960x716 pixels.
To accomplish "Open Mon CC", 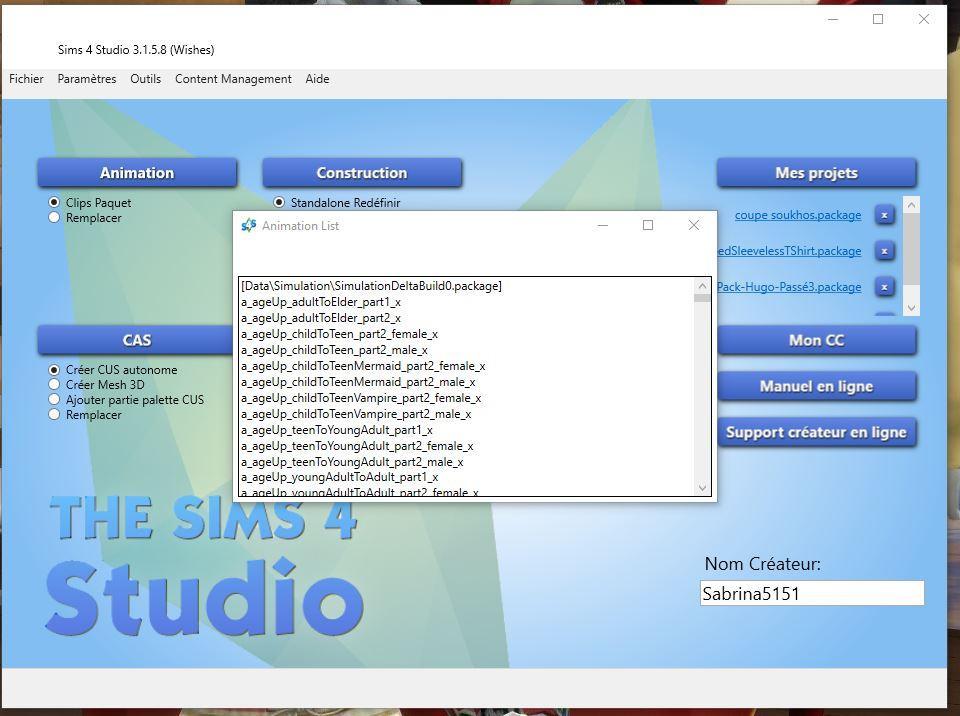I will pyautogui.click(x=817, y=340).
